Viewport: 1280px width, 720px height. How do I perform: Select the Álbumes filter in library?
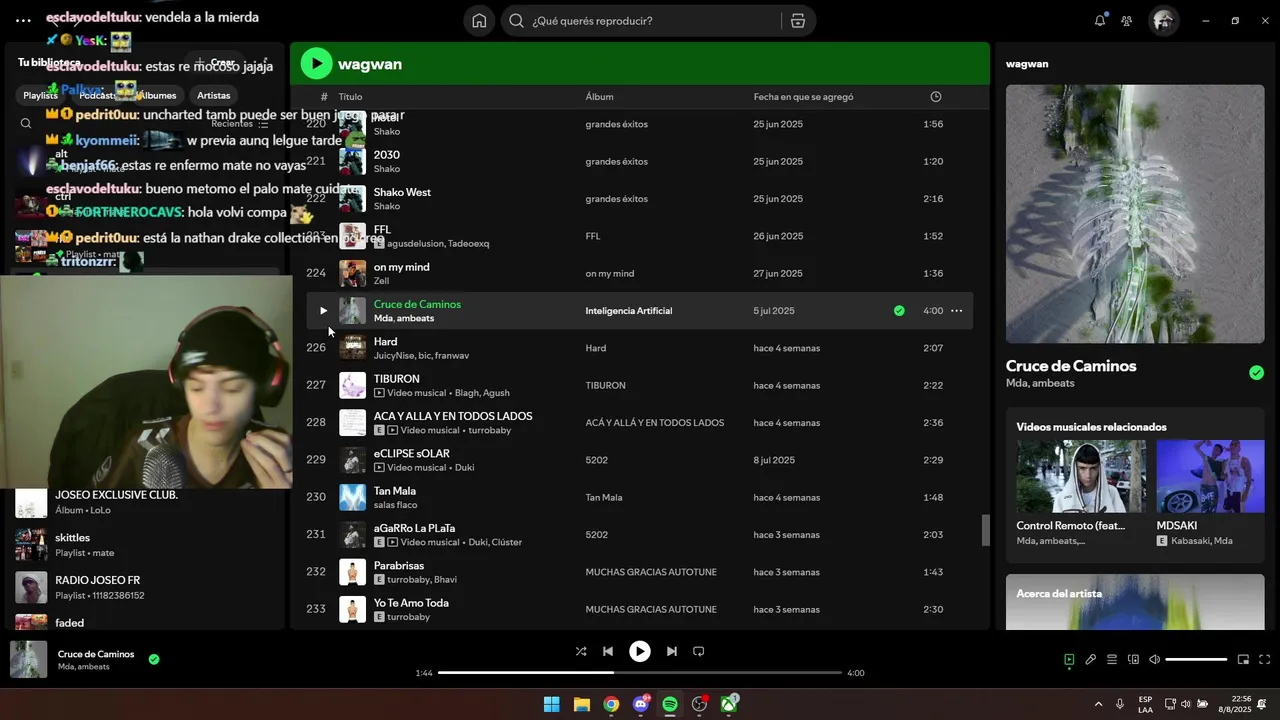157,96
